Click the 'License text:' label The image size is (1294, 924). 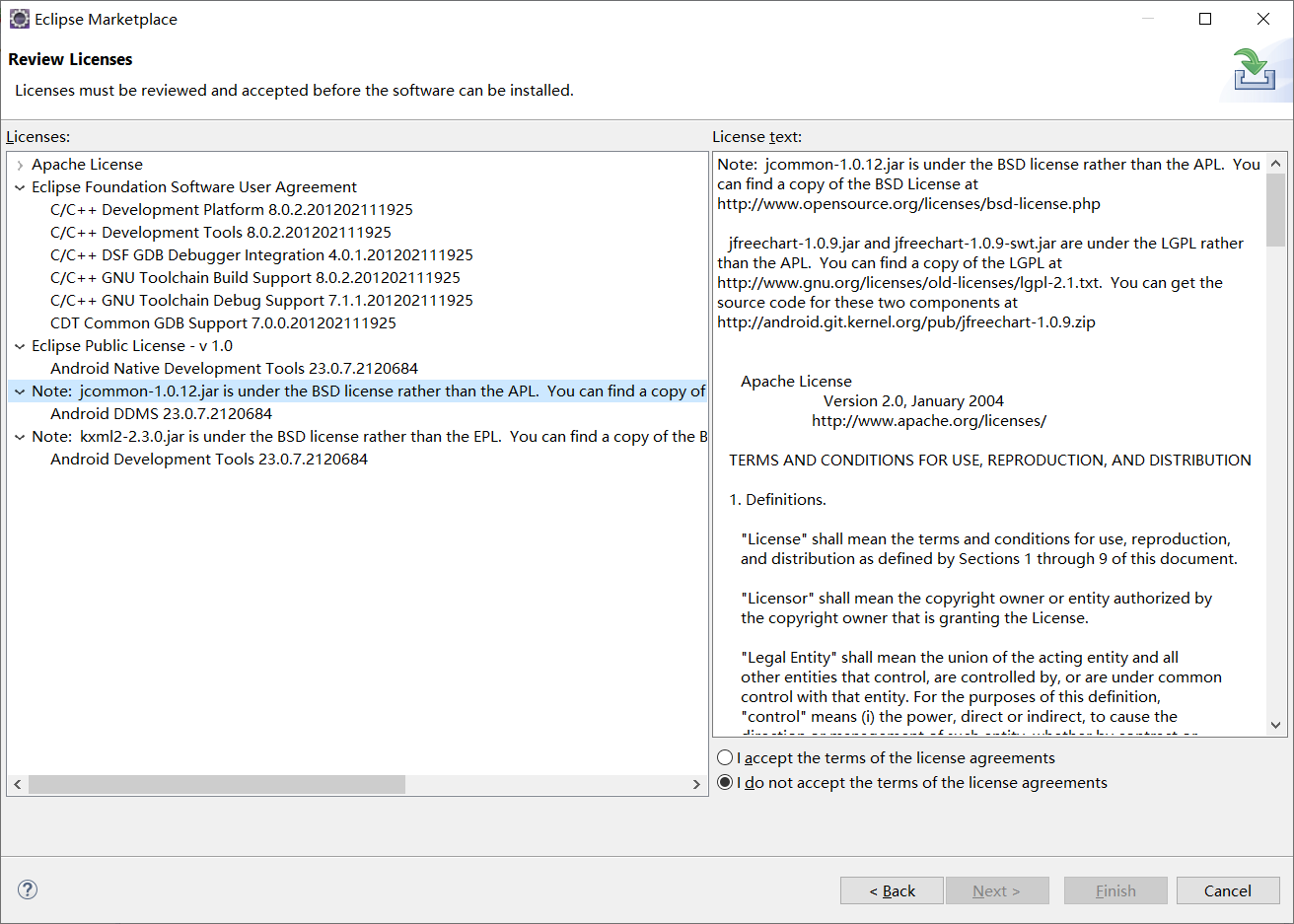pos(756,136)
